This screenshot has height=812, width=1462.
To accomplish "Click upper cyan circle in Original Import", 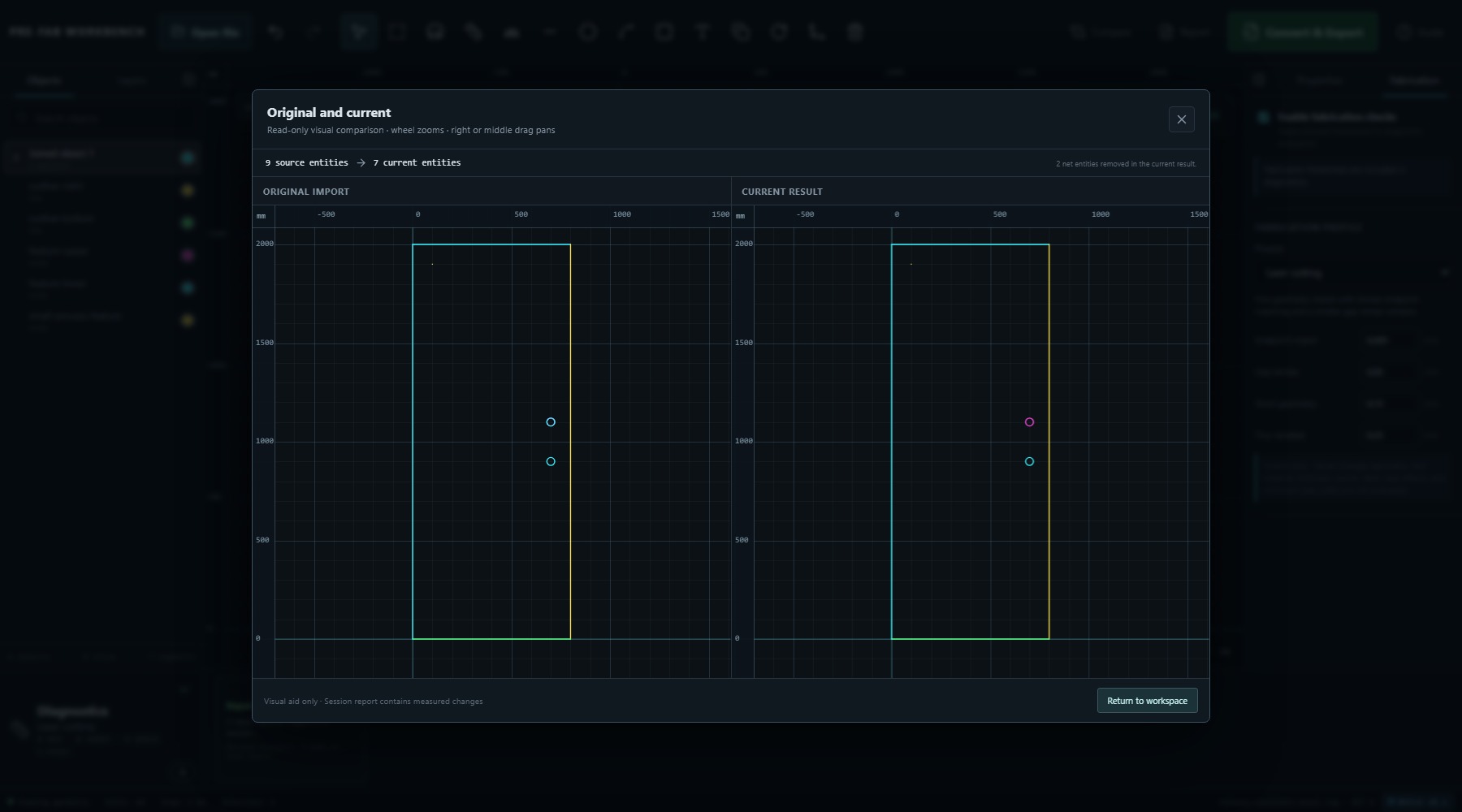I will coord(551,422).
